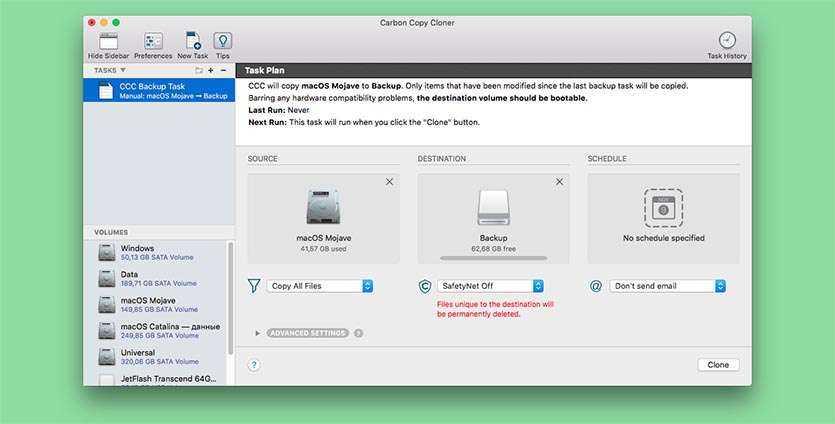The height and width of the screenshot is (424, 835).
Task: Create a New Task via toolbar icon
Action: 192,41
